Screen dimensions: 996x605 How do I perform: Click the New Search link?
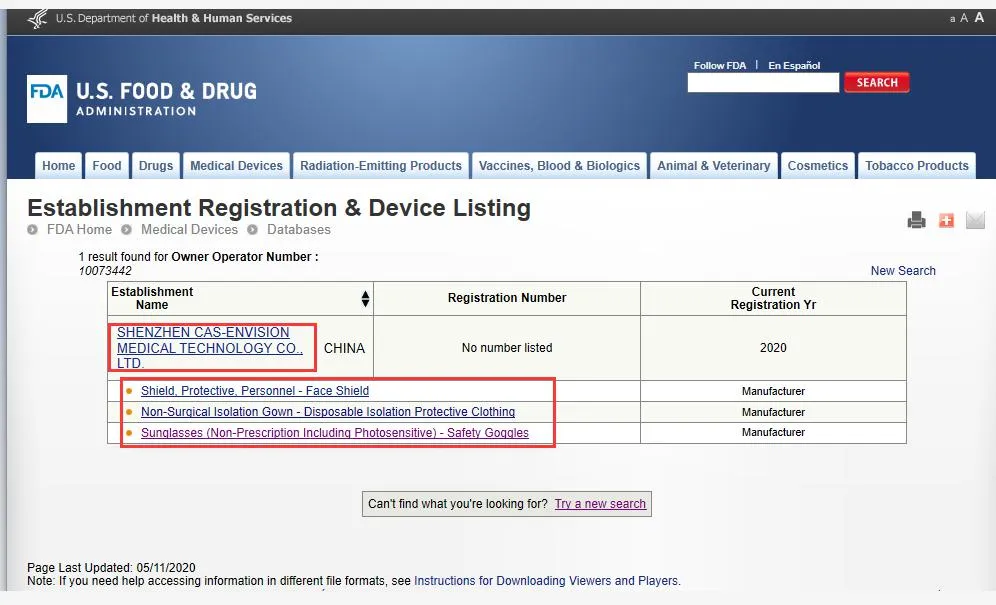coord(903,271)
